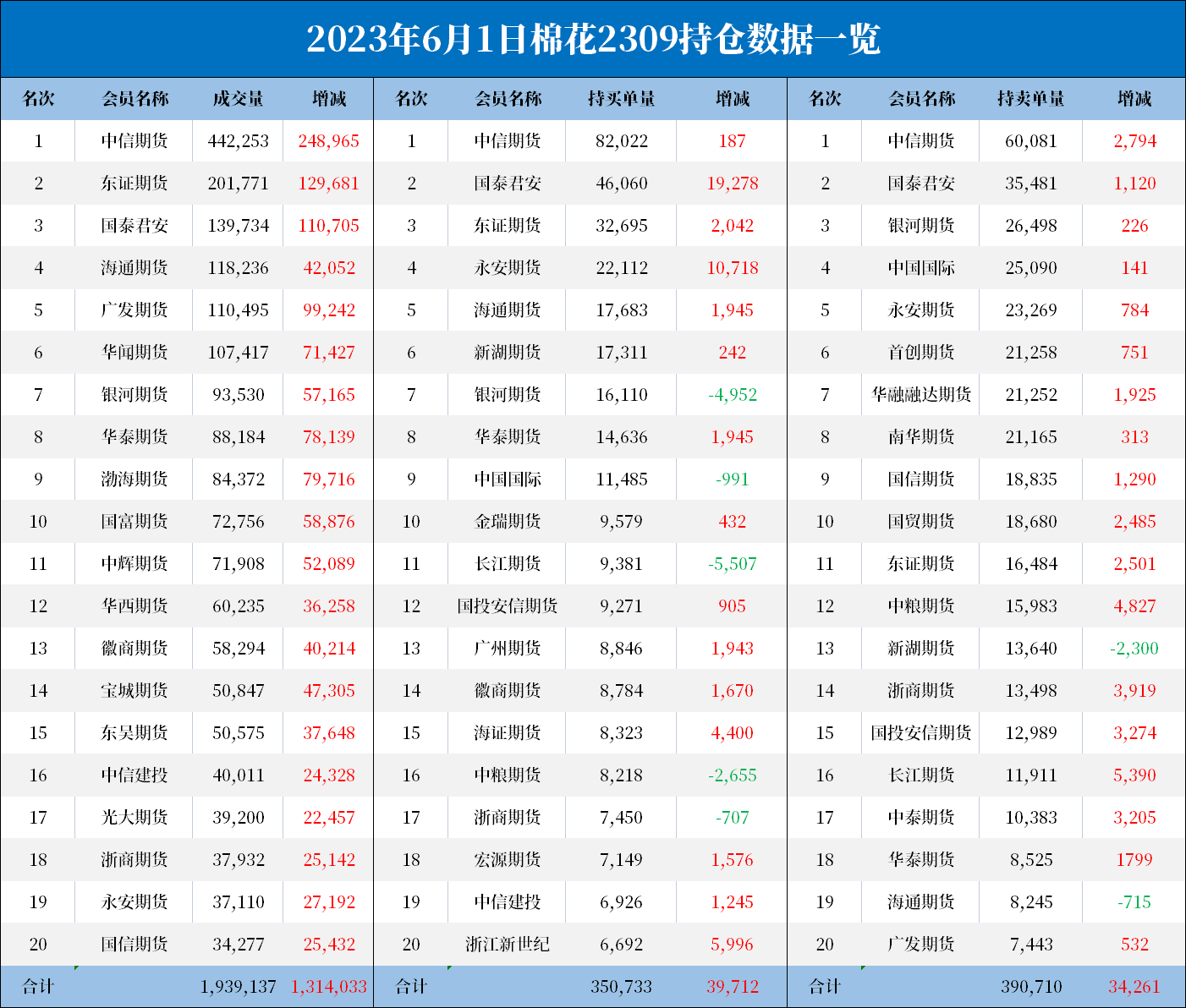Click the title 2023年6月1日棉花2309持仓数据一览

pos(593,40)
